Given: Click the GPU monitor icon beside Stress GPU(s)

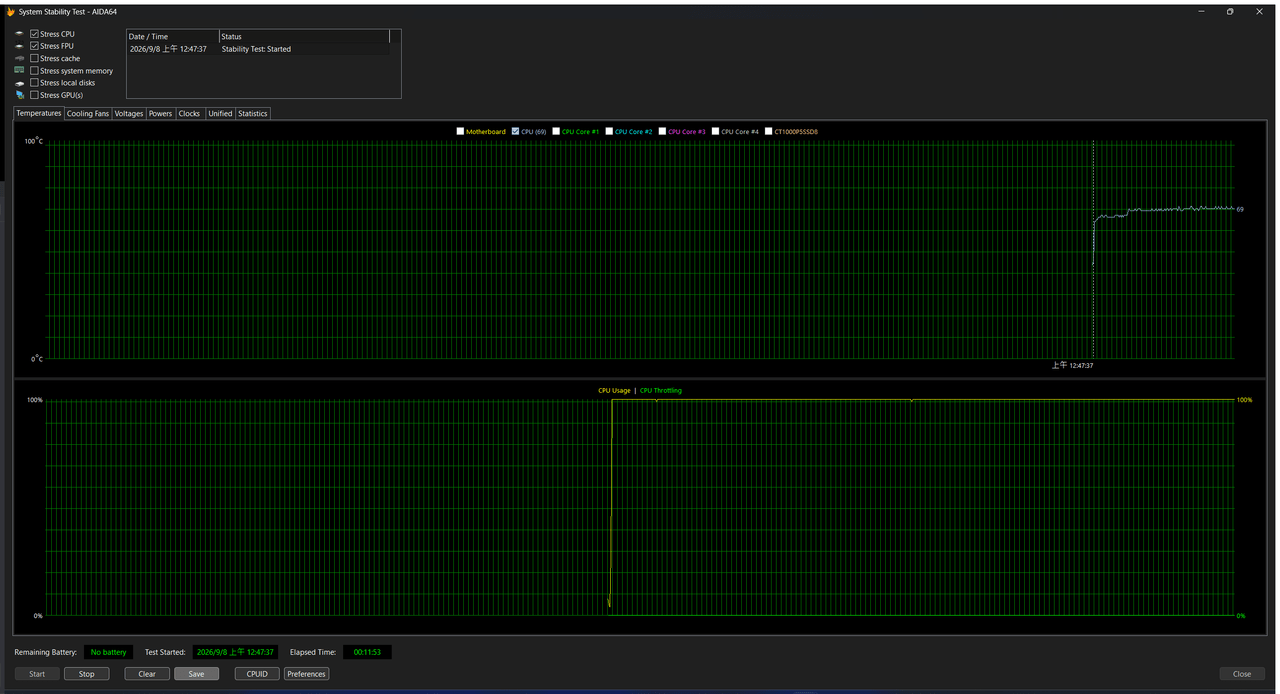Looking at the screenshot, I should (x=19, y=95).
